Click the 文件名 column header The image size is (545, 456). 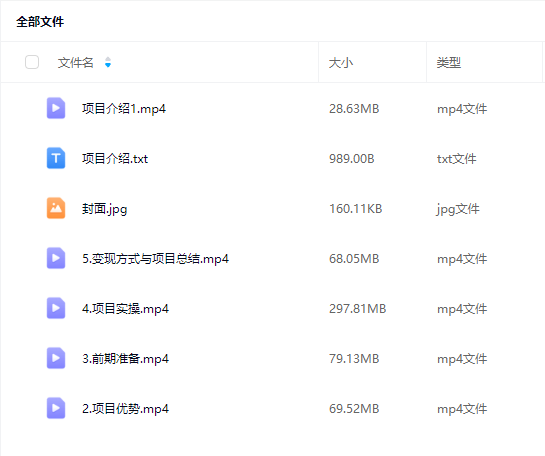(75, 63)
